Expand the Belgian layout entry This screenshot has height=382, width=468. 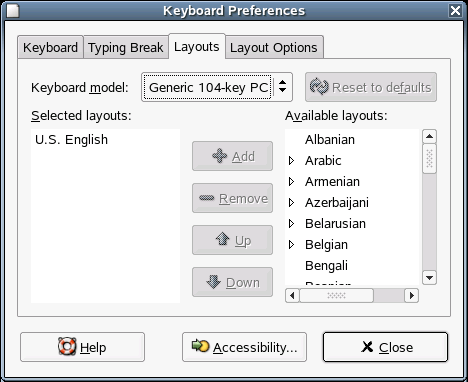pos(291,245)
